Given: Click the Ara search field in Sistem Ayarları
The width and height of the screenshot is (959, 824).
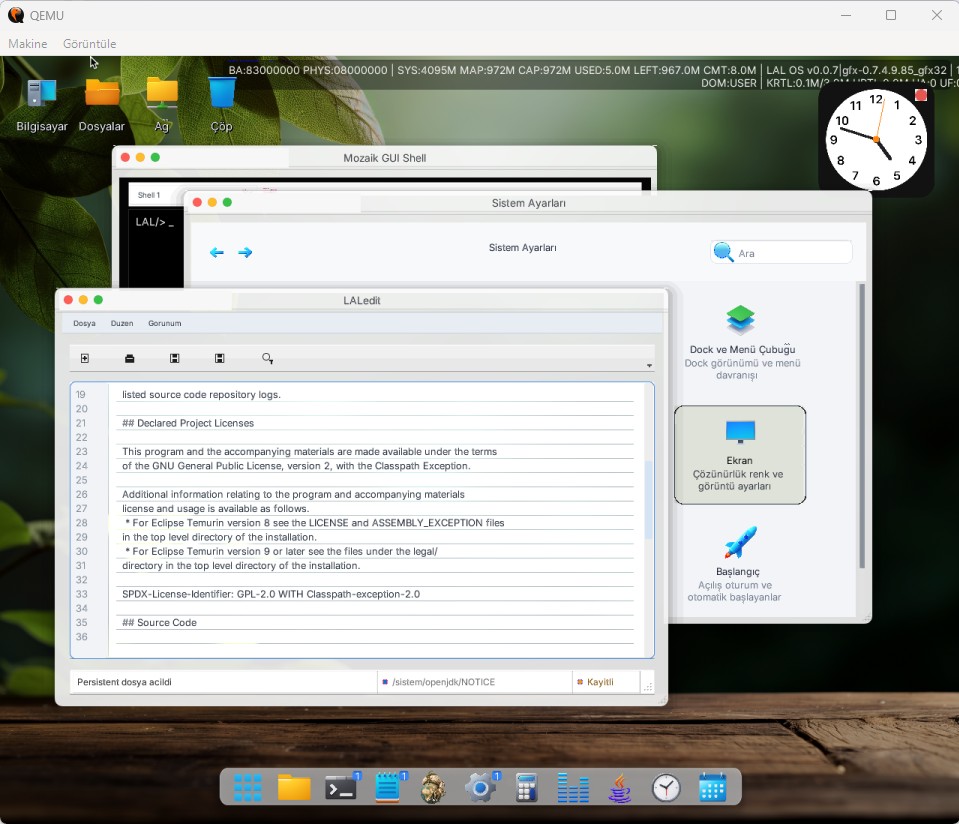Looking at the screenshot, I should point(782,253).
